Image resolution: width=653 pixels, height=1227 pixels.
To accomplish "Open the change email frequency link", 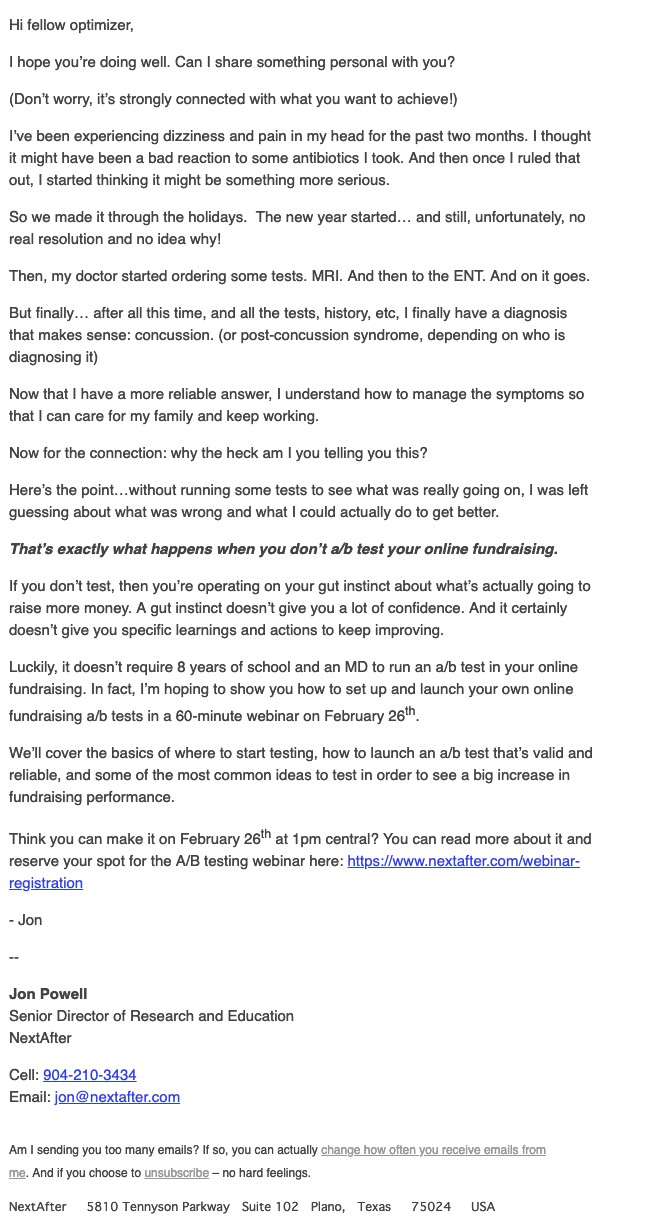I will point(433,1150).
